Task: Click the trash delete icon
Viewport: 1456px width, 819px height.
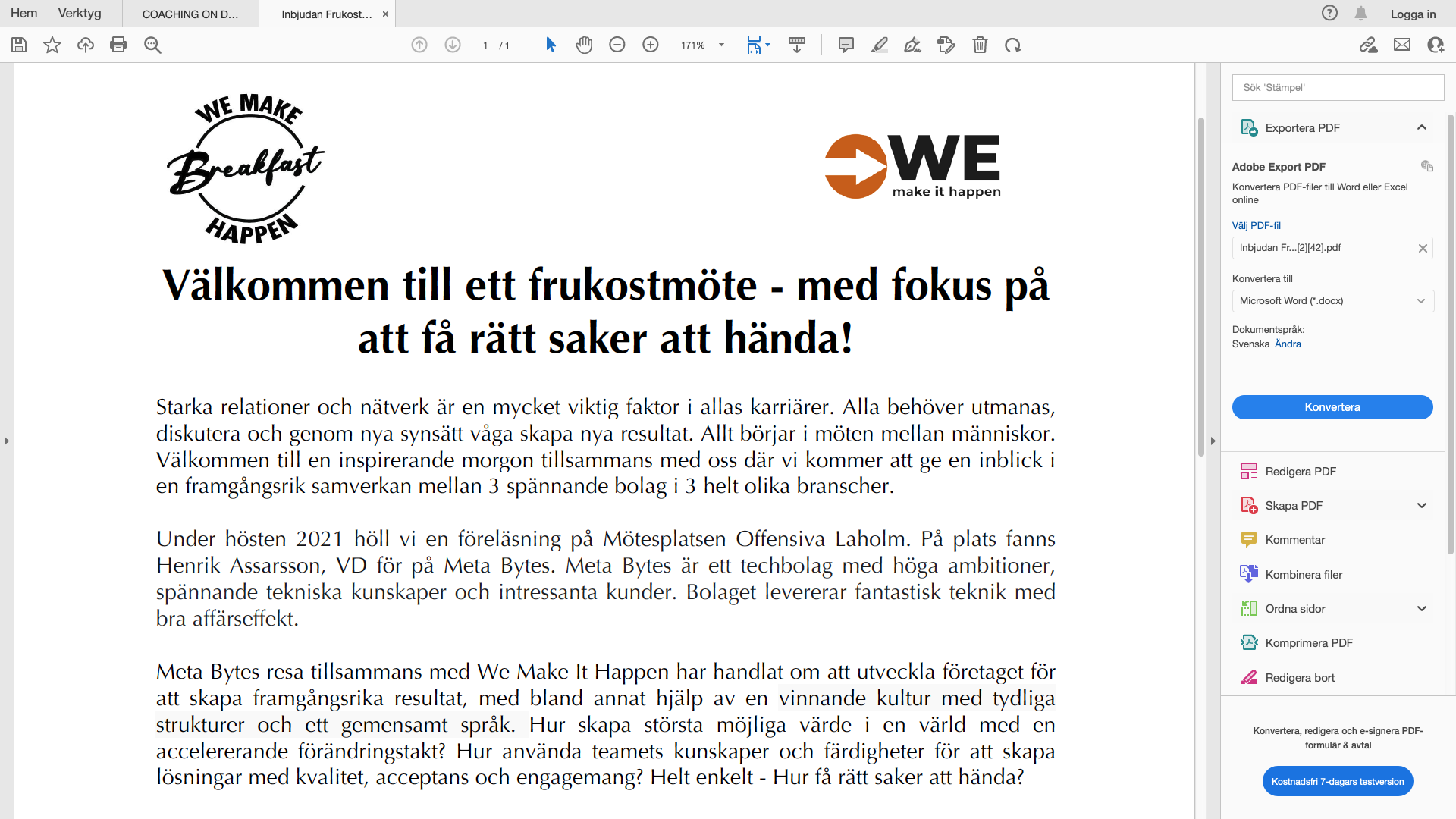Action: [x=980, y=45]
